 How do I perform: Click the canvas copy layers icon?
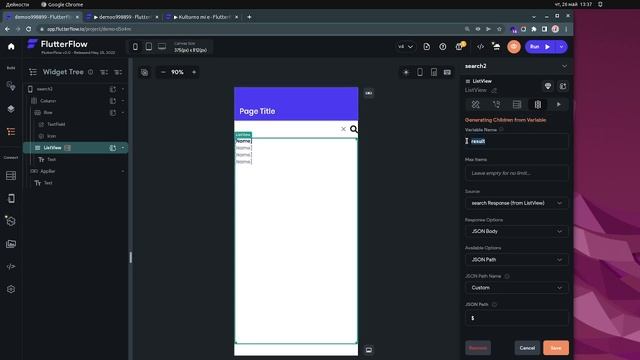coord(144,72)
